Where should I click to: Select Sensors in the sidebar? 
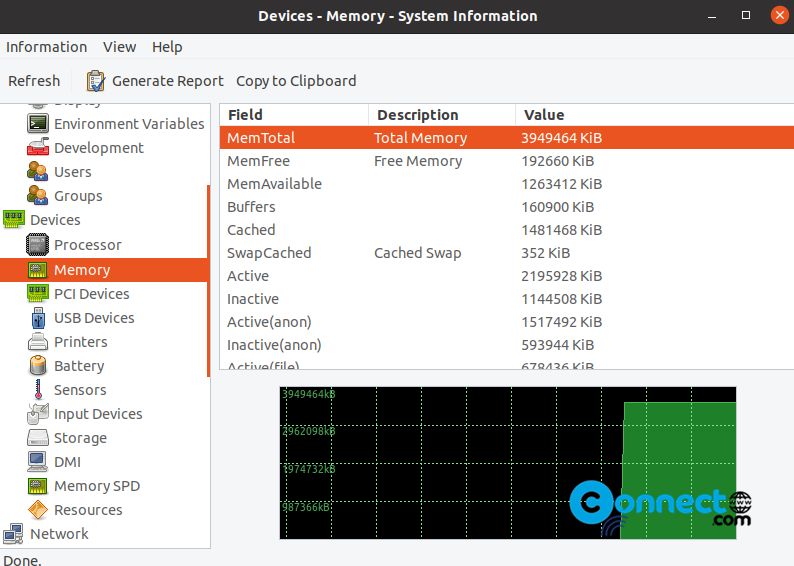pos(80,390)
